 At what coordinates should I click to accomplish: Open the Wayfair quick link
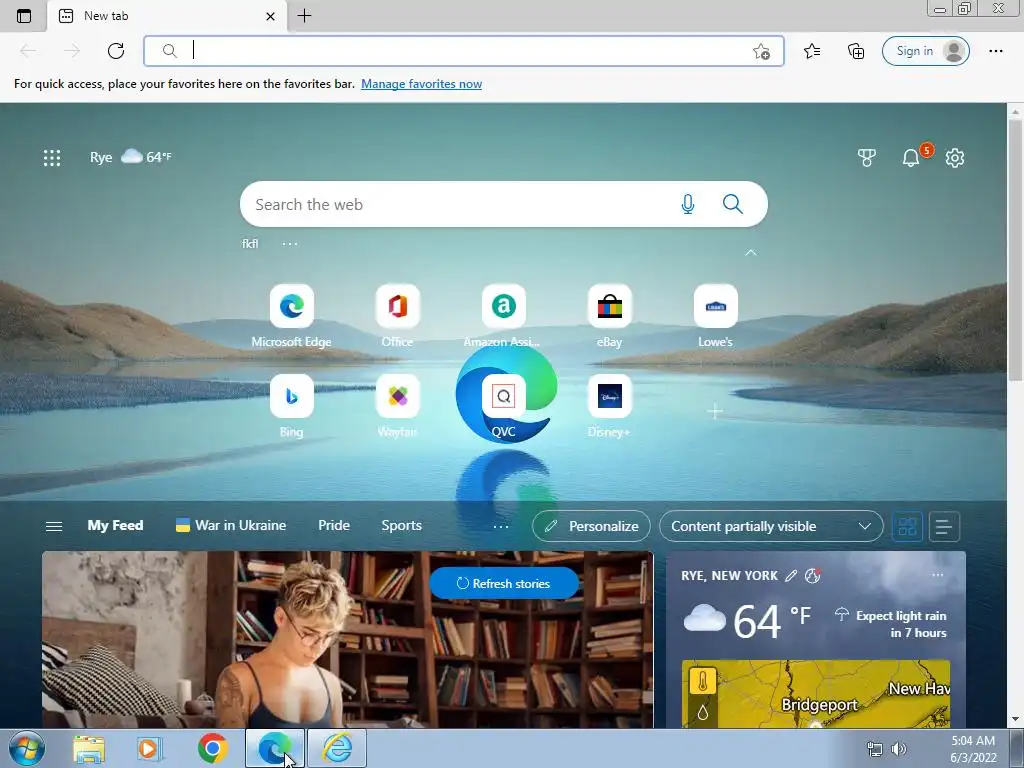click(x=397, y=406)
